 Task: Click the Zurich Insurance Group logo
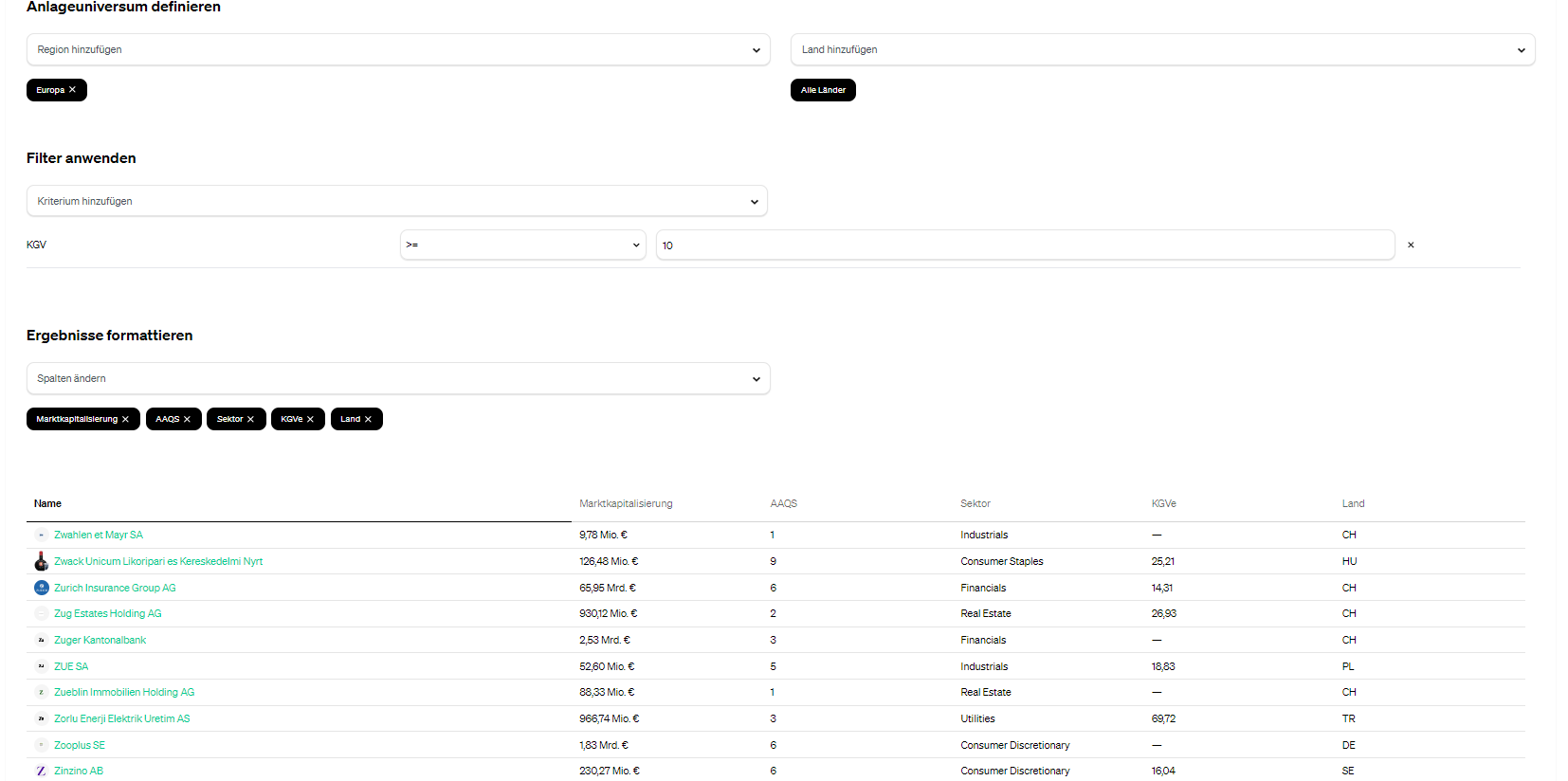[42, 588]
